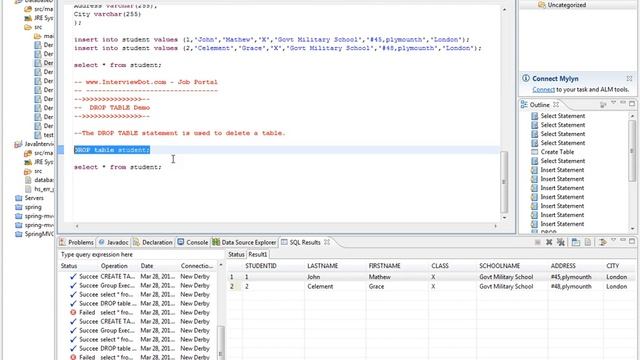Click the 'select * from student;' line after DROP
640x360 pixels.
coord(118,167)
